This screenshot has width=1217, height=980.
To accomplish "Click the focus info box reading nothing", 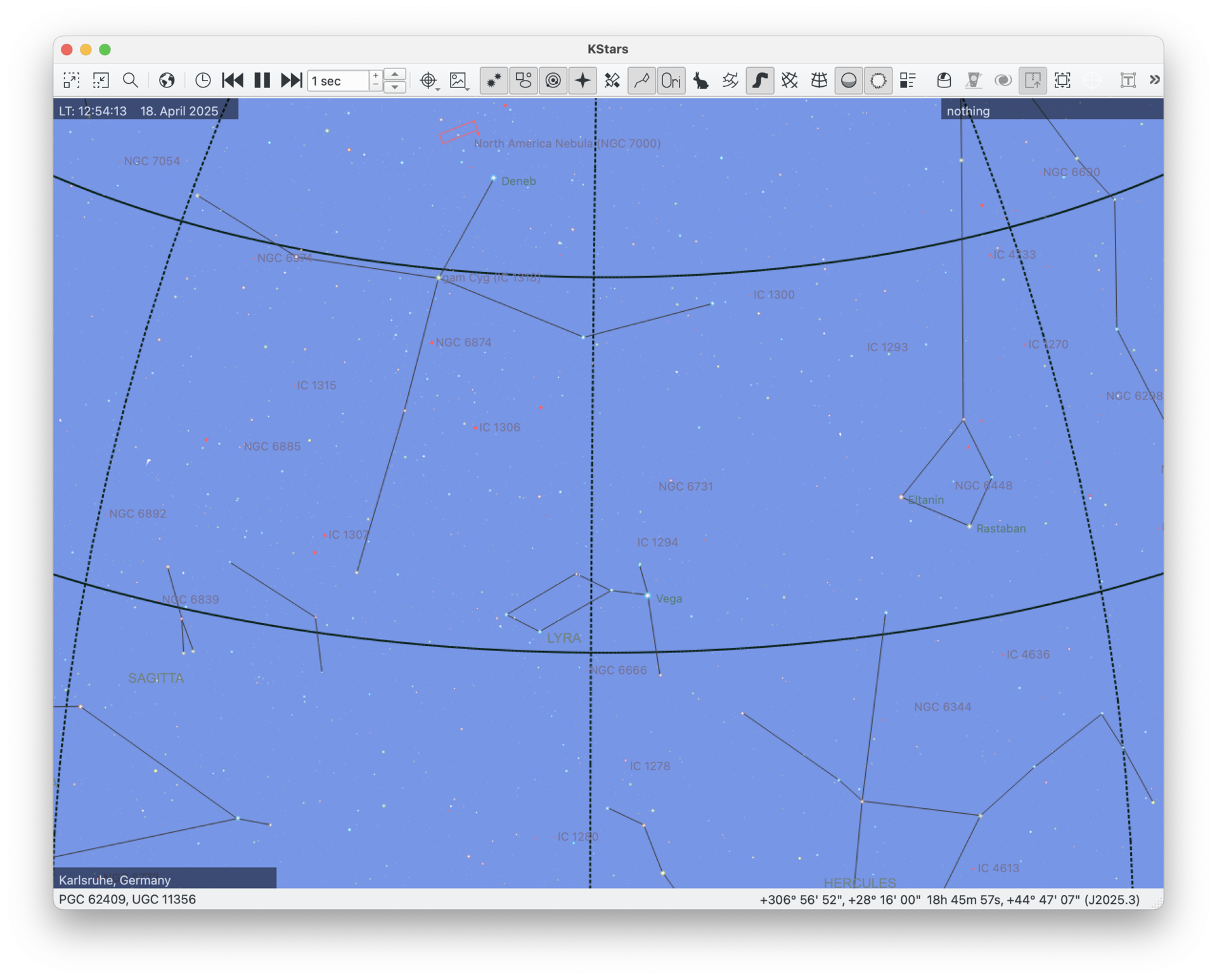I will (1052, 110).
